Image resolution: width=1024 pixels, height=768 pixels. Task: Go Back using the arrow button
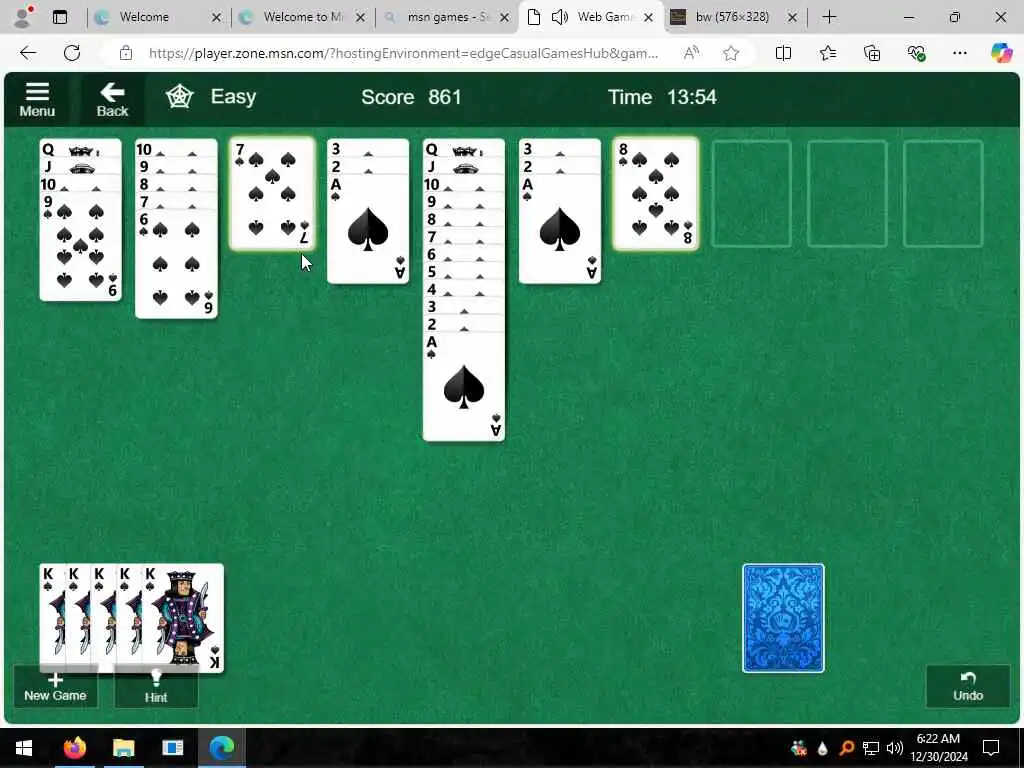point(112,99)
